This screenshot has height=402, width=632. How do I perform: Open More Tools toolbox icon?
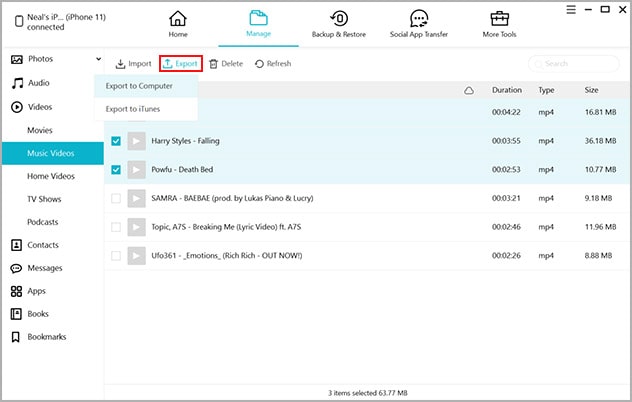click(x=499, y=19)
